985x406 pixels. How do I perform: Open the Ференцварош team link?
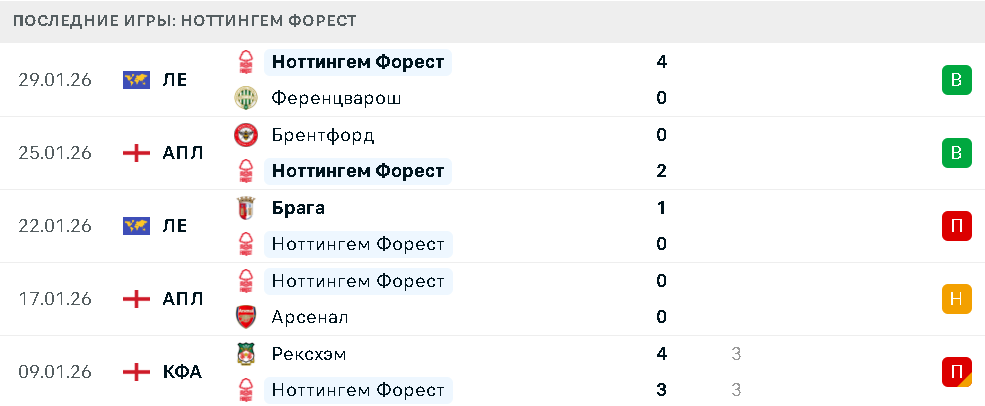[x=336, y=98]
